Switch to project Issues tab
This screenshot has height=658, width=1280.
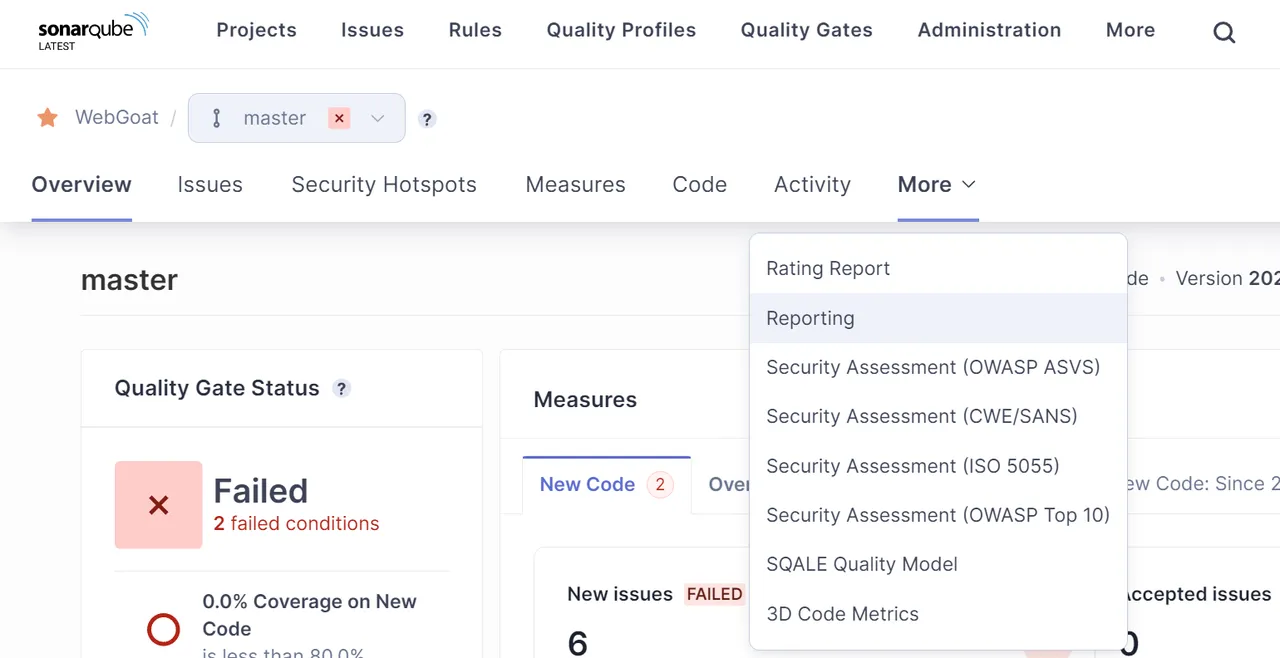(x=210, y=184)
